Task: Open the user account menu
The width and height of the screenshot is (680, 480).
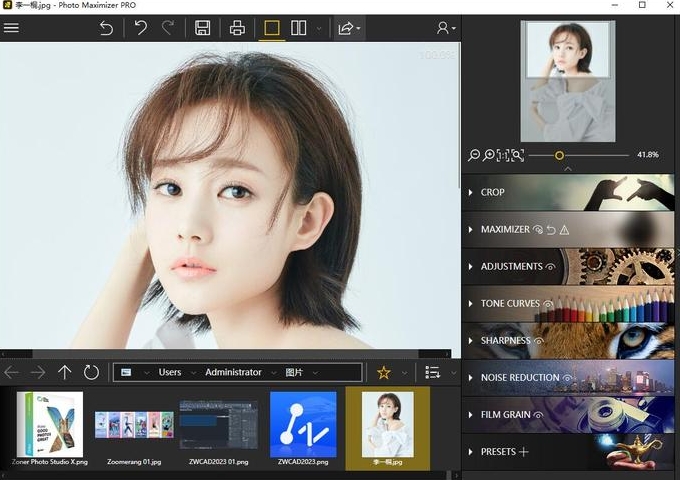Action: 446,28
